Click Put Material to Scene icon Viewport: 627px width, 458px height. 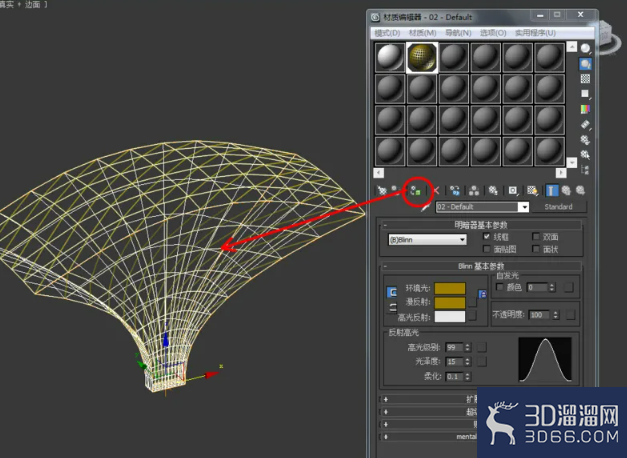pyautogui.click(x=395, y=190)
